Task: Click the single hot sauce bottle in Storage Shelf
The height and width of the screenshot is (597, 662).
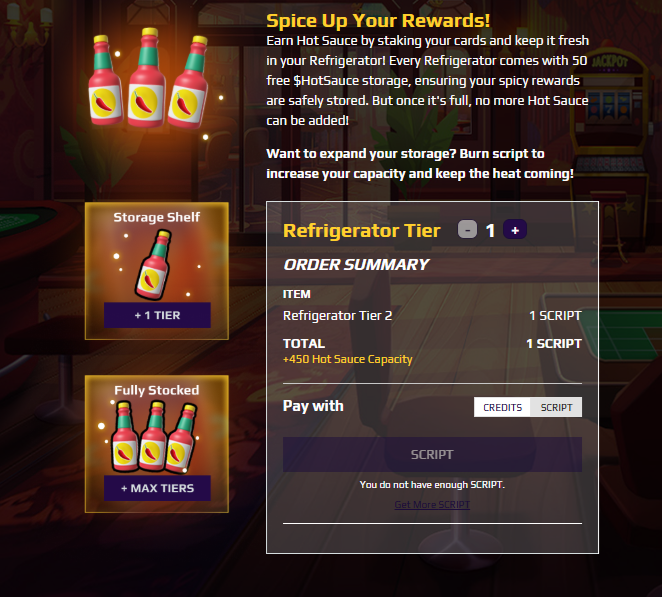Action: tap(153, 265)
